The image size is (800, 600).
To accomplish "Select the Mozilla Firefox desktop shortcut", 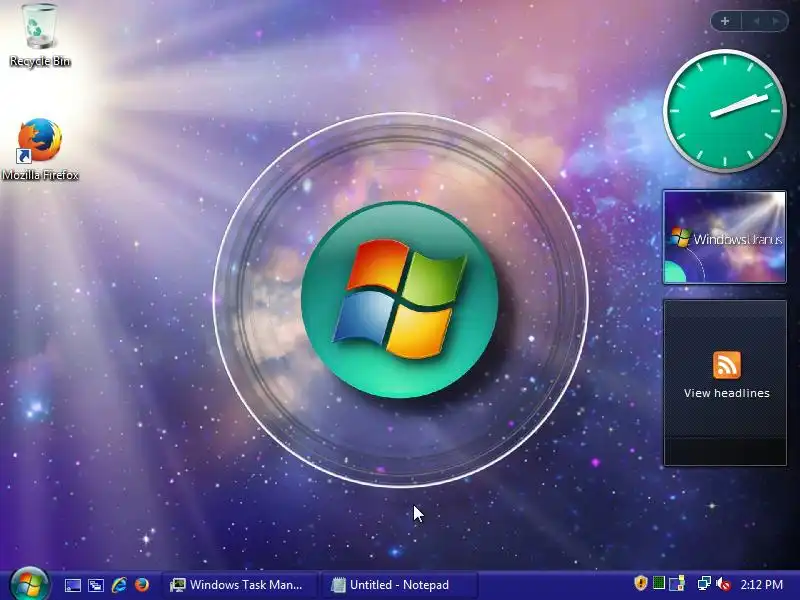I will click(x=40, y=149).
